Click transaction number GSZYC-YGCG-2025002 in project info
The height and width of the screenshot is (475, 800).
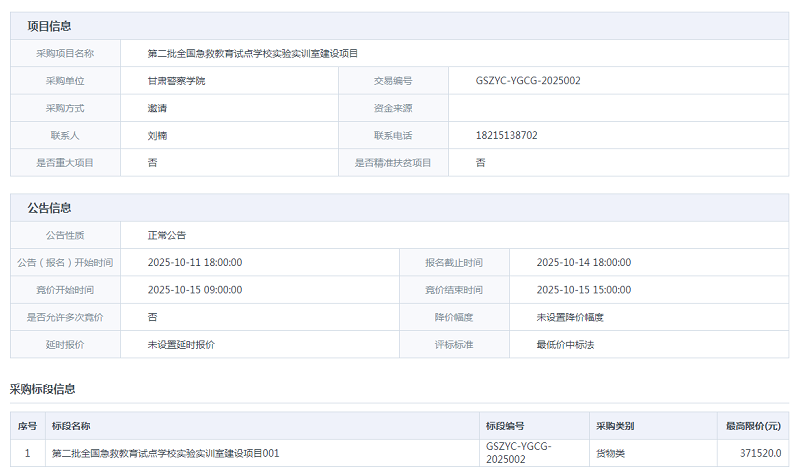point(529,80)
